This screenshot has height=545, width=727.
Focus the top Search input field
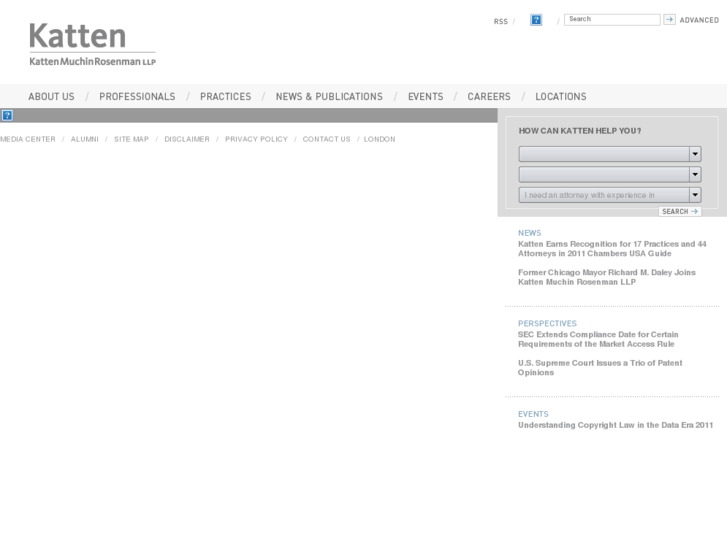(x=612, y=19)
